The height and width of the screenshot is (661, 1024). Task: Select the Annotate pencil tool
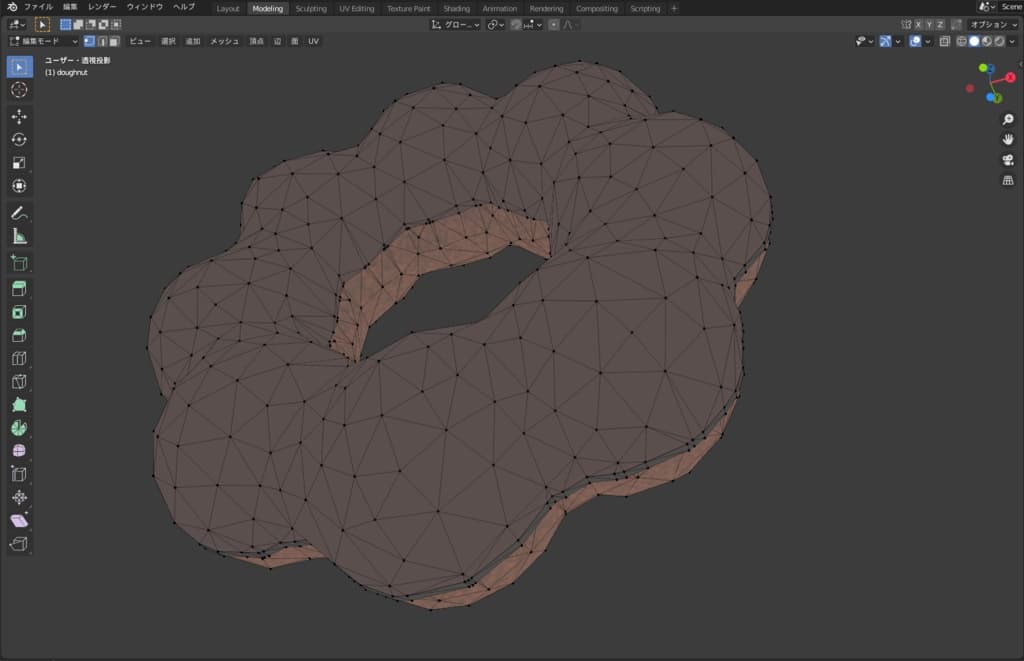click(x=19, y=213)
